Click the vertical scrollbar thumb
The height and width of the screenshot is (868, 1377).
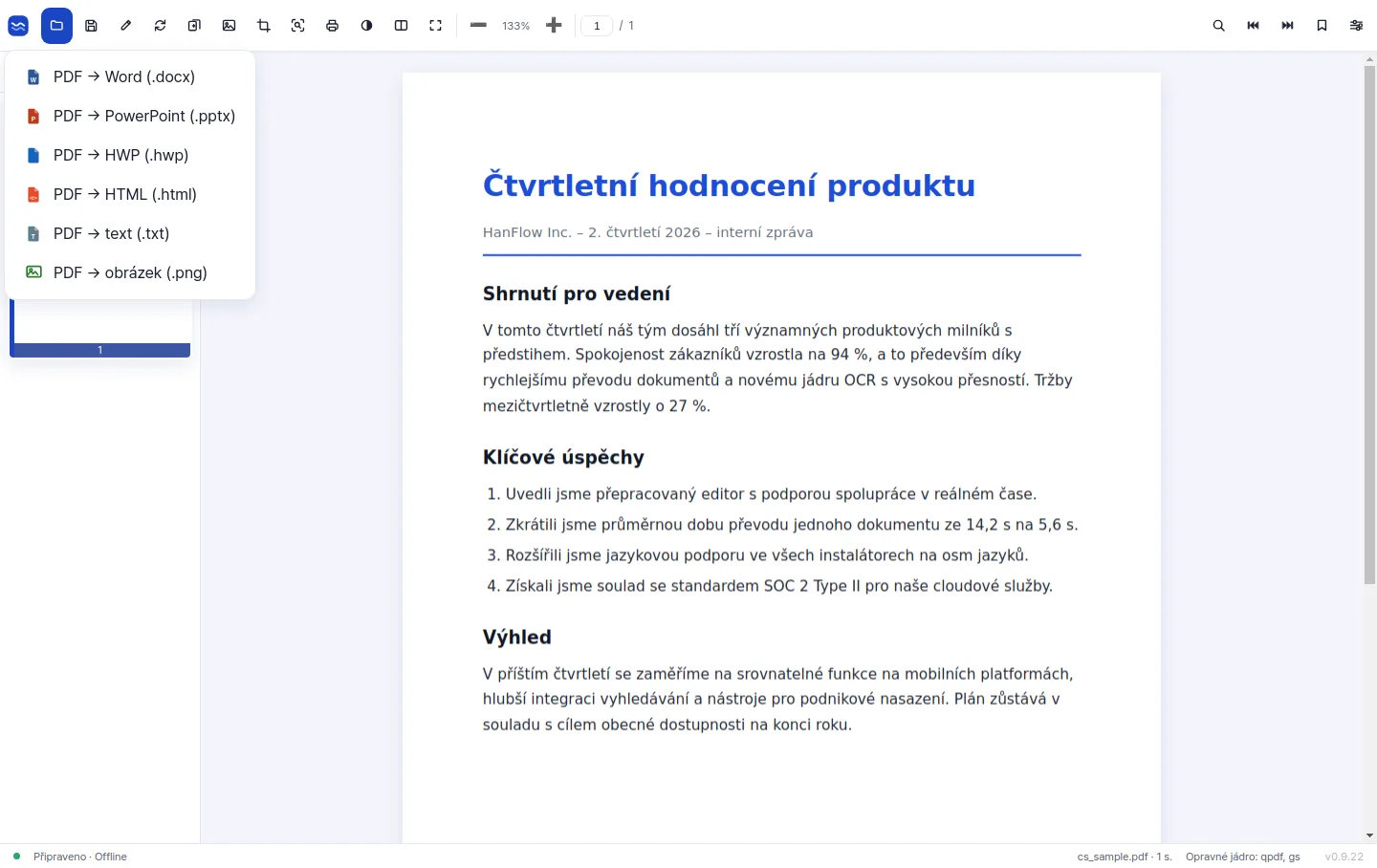click(x=1369, y=325)
